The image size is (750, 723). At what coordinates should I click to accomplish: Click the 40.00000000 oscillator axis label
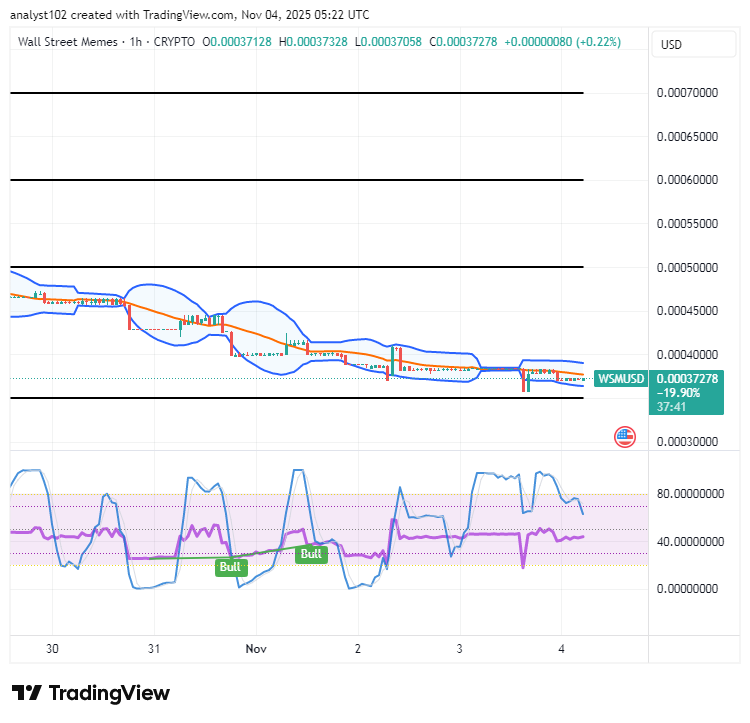690,542
